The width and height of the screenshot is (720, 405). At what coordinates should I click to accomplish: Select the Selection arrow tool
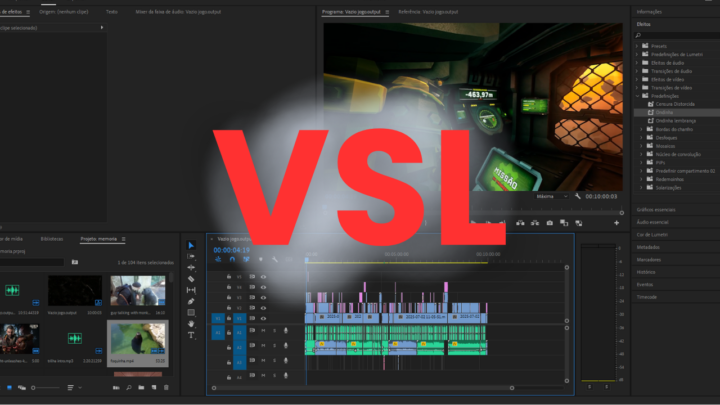tap(191, 246)
